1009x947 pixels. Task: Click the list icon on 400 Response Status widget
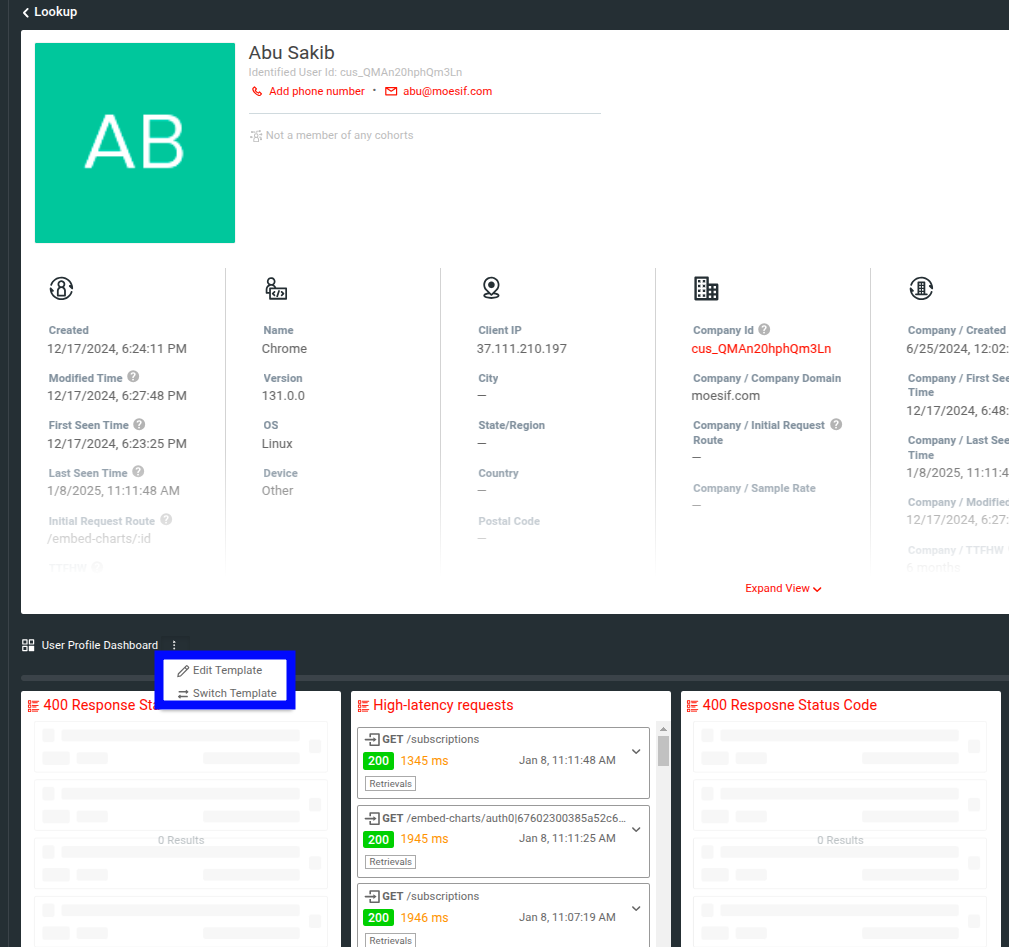[32, 705]
